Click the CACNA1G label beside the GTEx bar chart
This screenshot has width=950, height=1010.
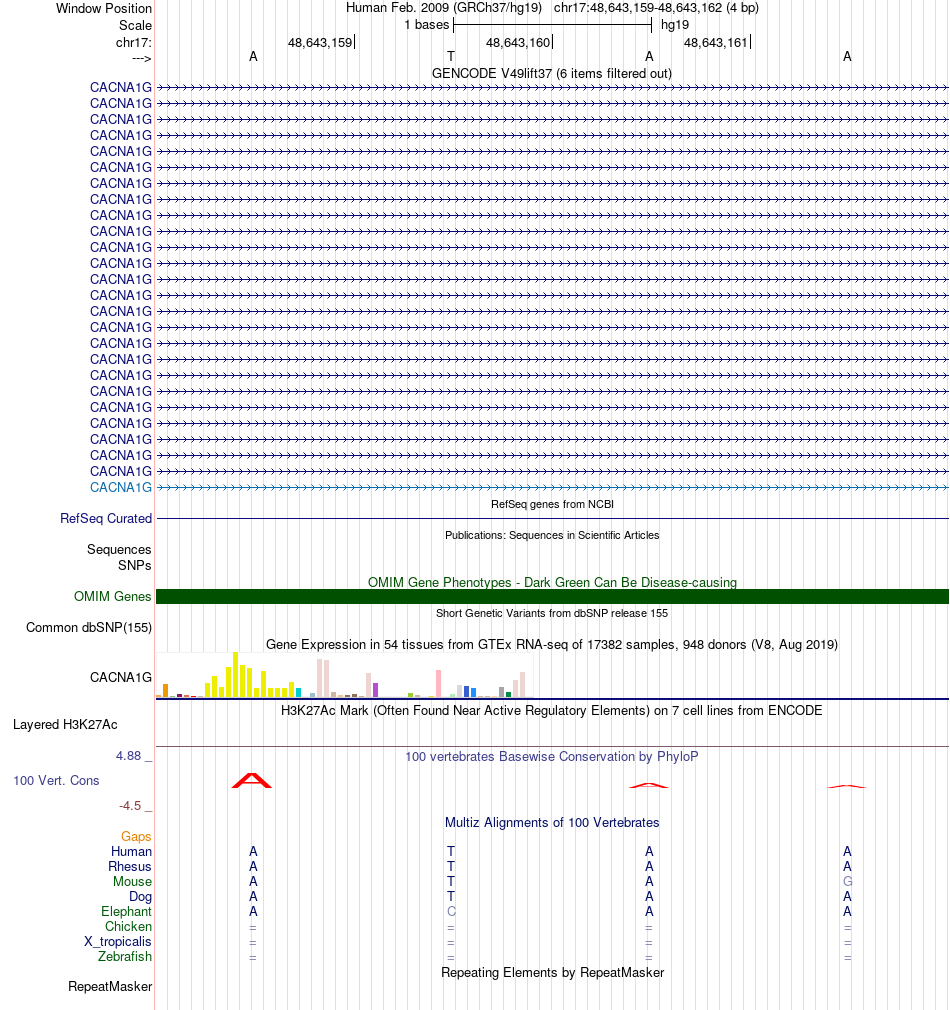121,677
